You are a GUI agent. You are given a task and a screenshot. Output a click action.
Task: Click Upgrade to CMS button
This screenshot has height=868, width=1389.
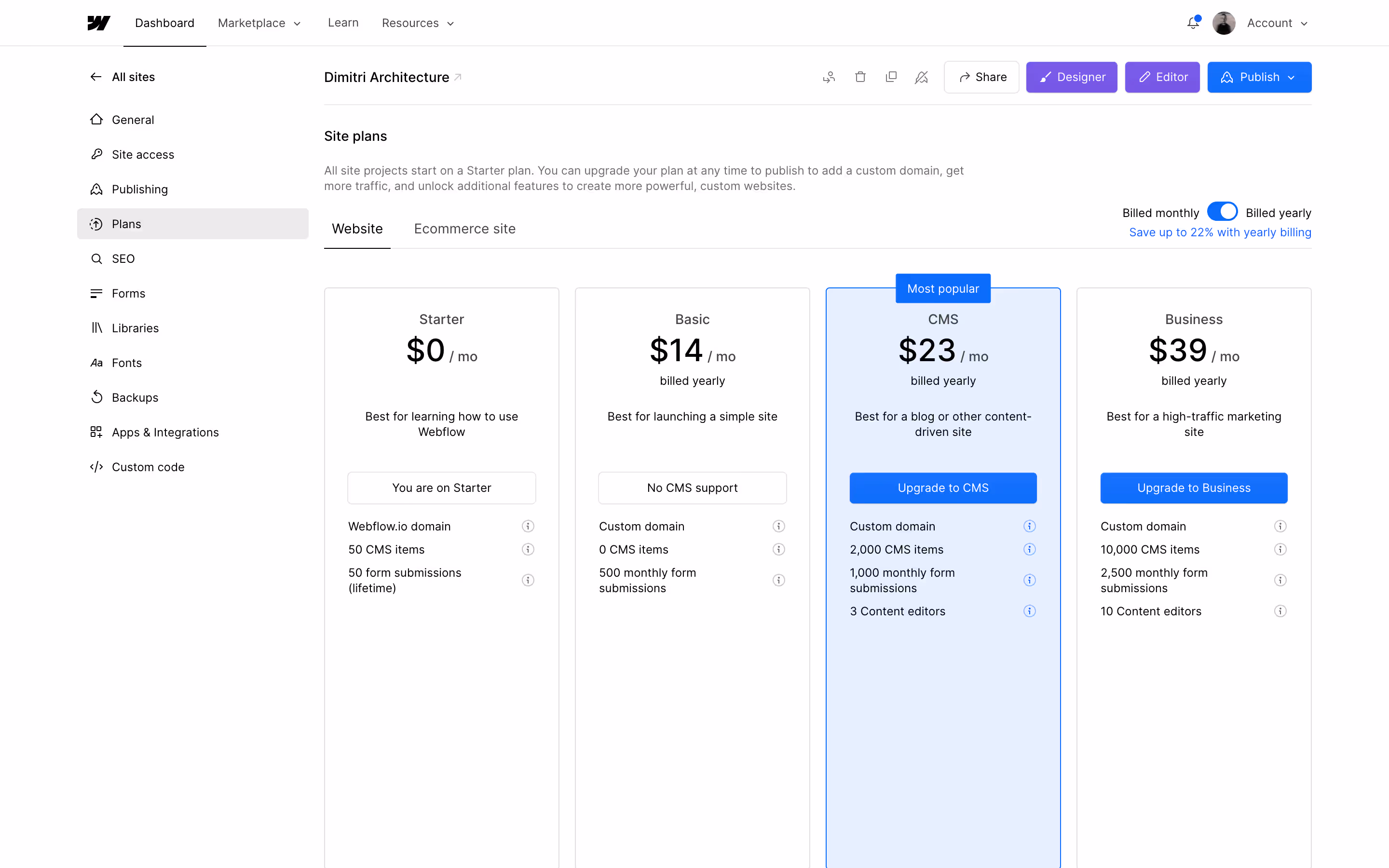943,488
